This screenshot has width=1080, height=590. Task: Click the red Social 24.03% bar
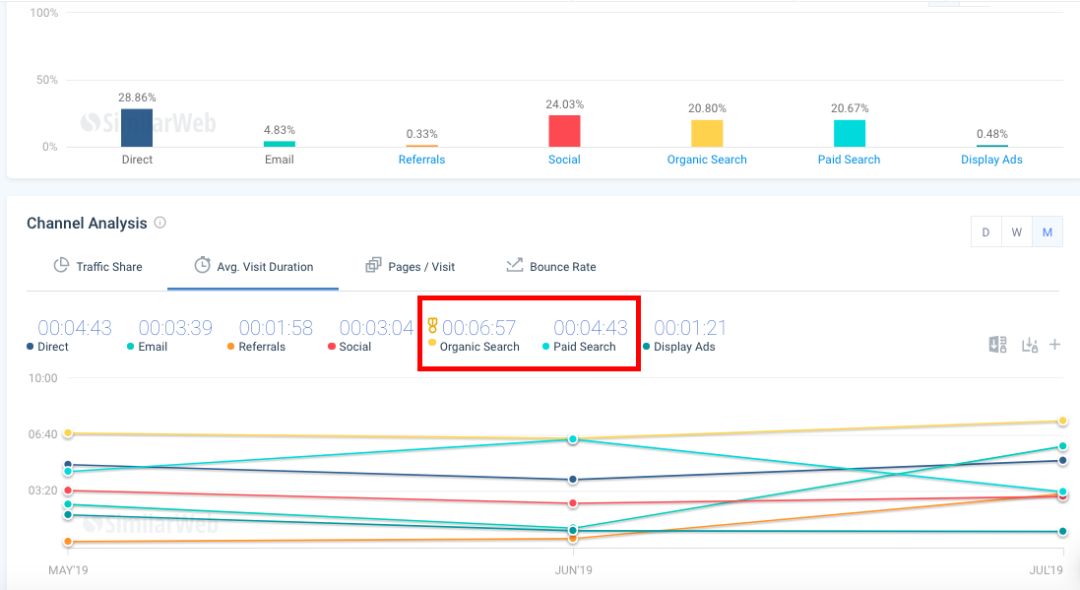pos(564,131)
